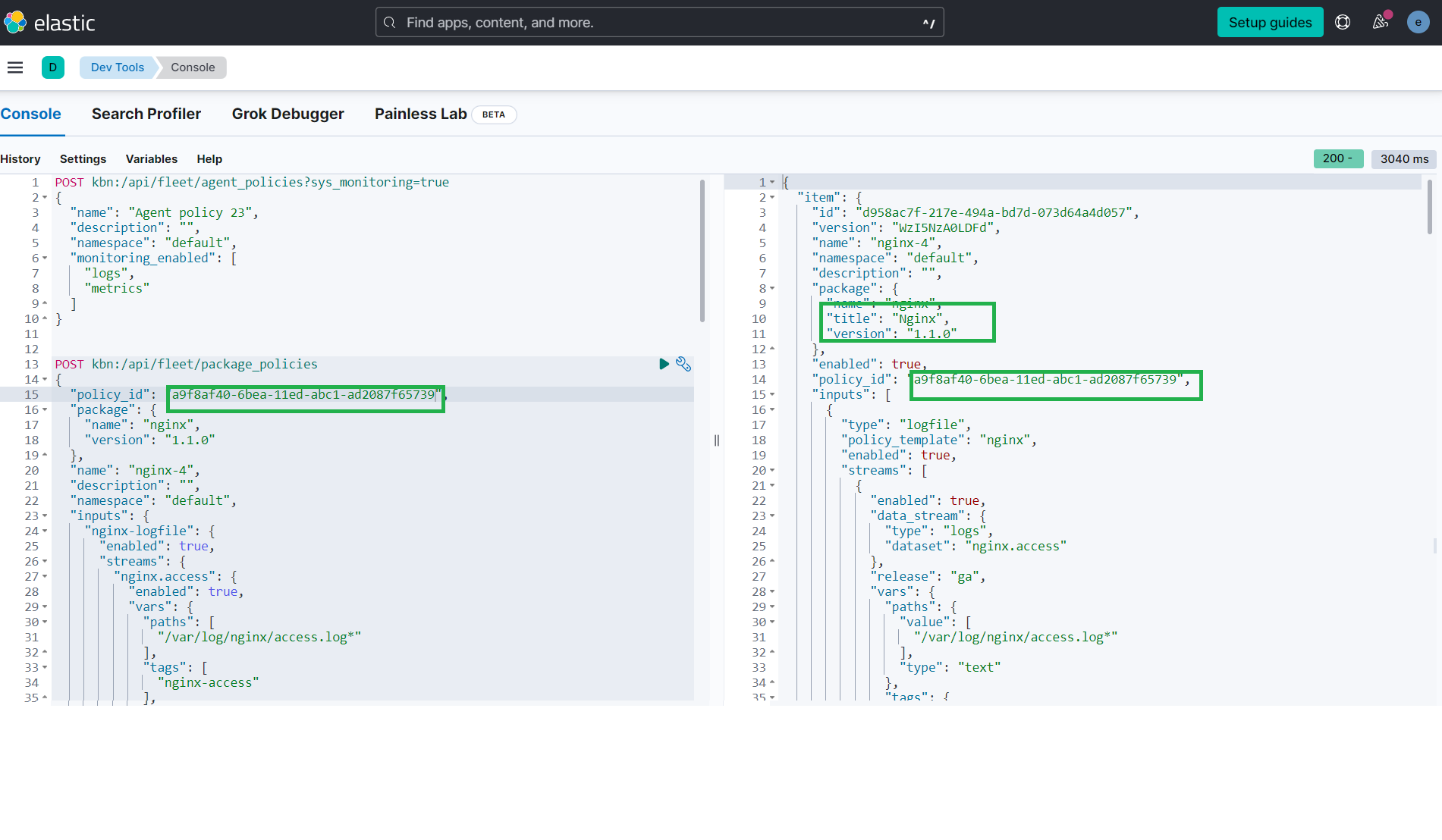Viewport: 1442px width, 840px height.
Task: Open the main navigation hamburger menu
Action: (x=15, y=67)
